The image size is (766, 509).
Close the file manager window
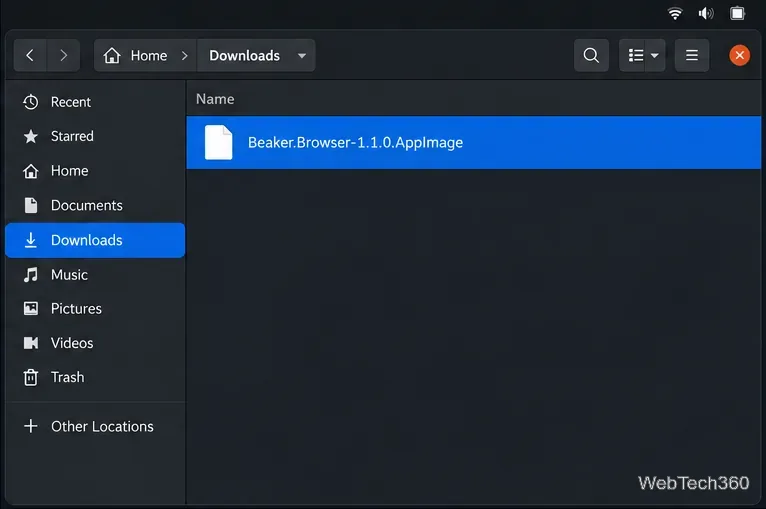click(740, 55)
